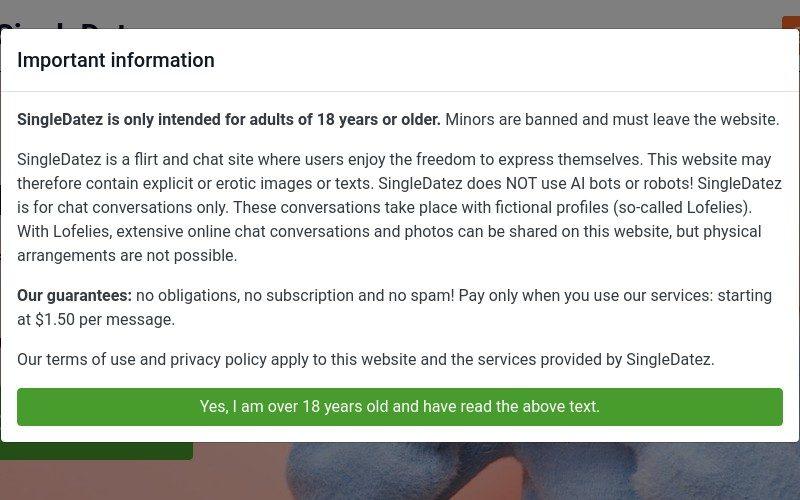Click the '(so-called Lofelies)' phrase
Image resolution: width=800 pixels, height=500 pixels.
click(x=683, y=207)
